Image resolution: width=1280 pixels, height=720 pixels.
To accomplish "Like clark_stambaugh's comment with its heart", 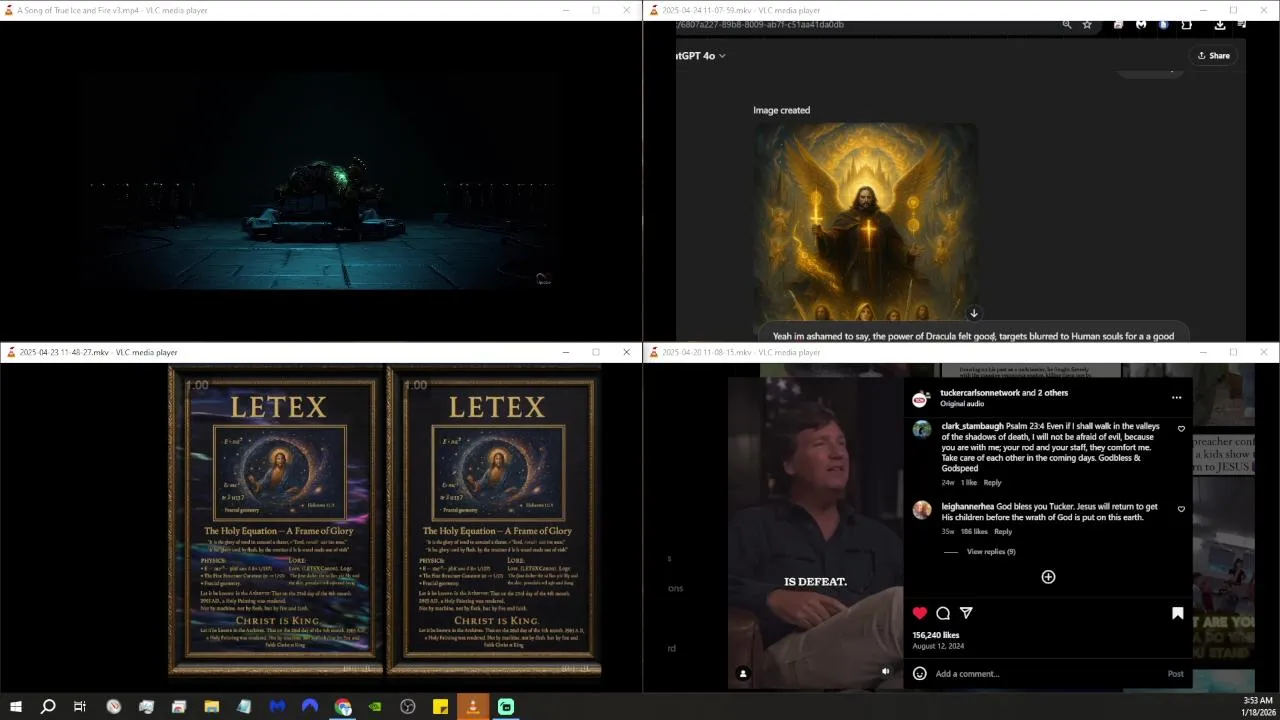I will tap(1181, 429).
